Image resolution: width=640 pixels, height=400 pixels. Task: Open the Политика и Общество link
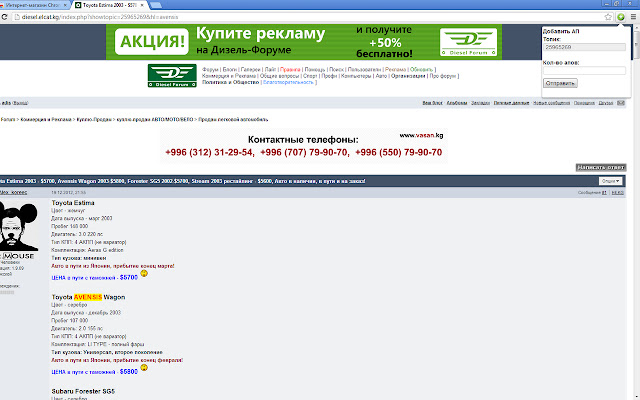231,82
